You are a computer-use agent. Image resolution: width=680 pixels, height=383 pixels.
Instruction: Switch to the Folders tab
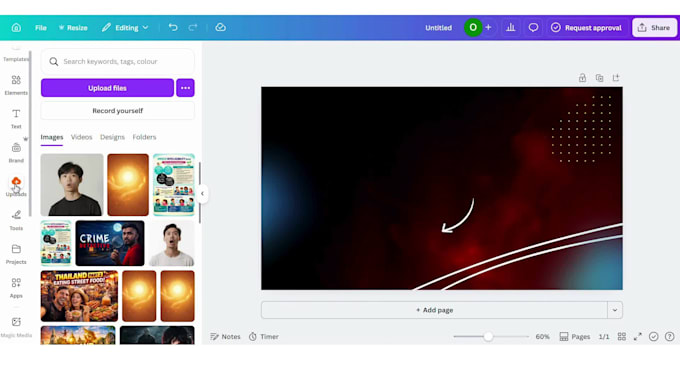pyautogui.click(x=144, y=137)
